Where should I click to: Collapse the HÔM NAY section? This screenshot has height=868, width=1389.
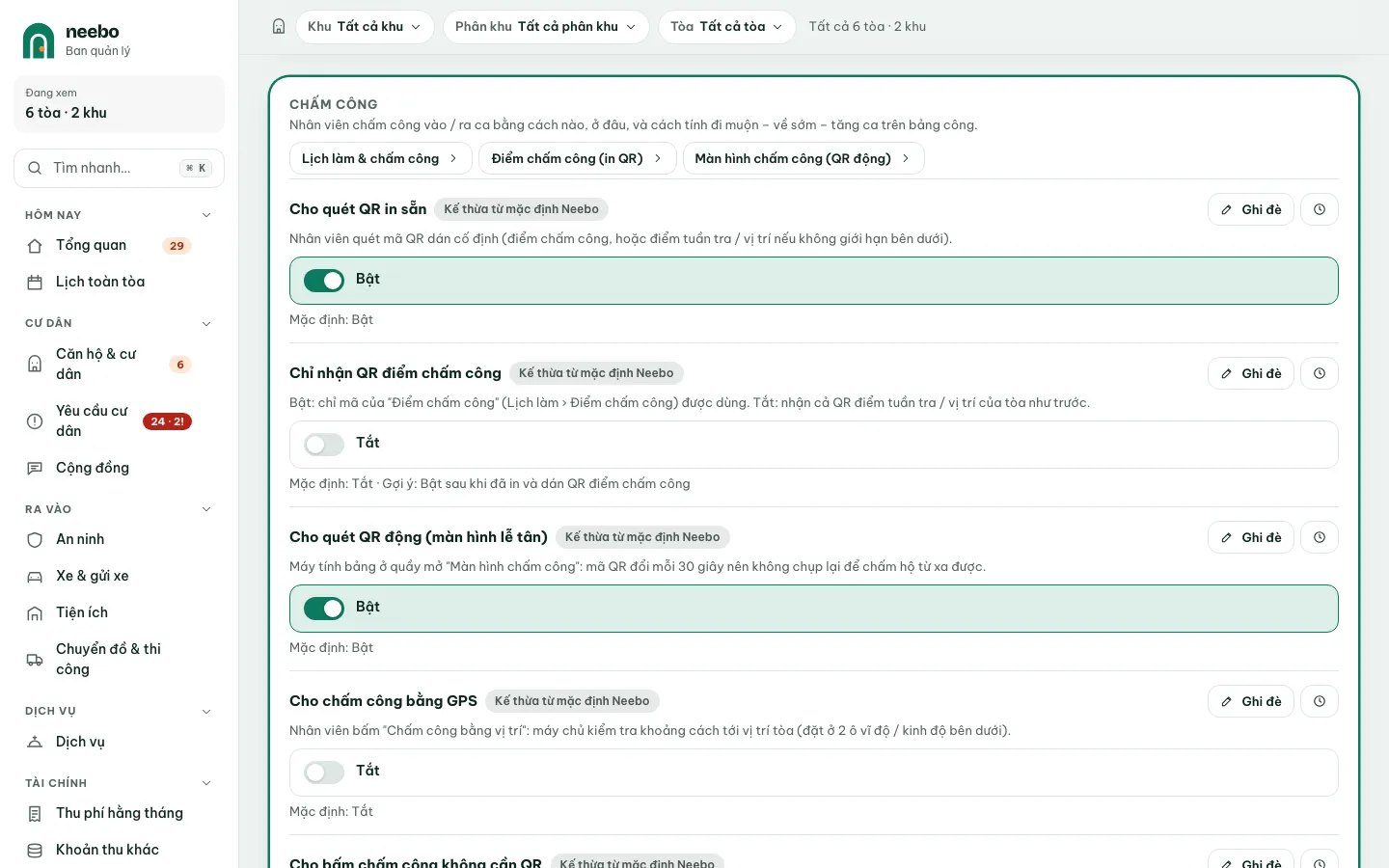coord(206,215)
